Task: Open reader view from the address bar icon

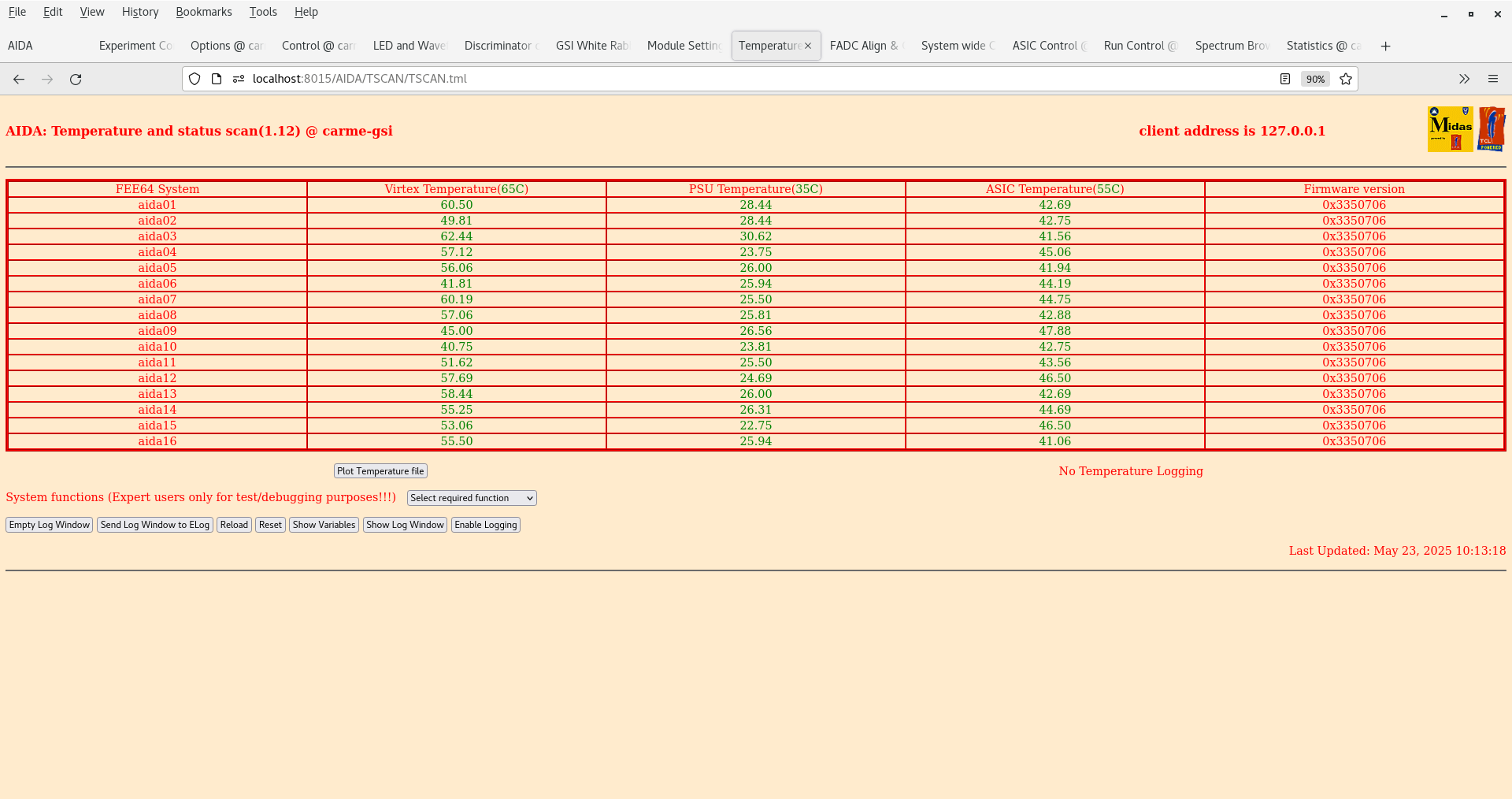Action: pyautogui.click(x=1284, y=79)
